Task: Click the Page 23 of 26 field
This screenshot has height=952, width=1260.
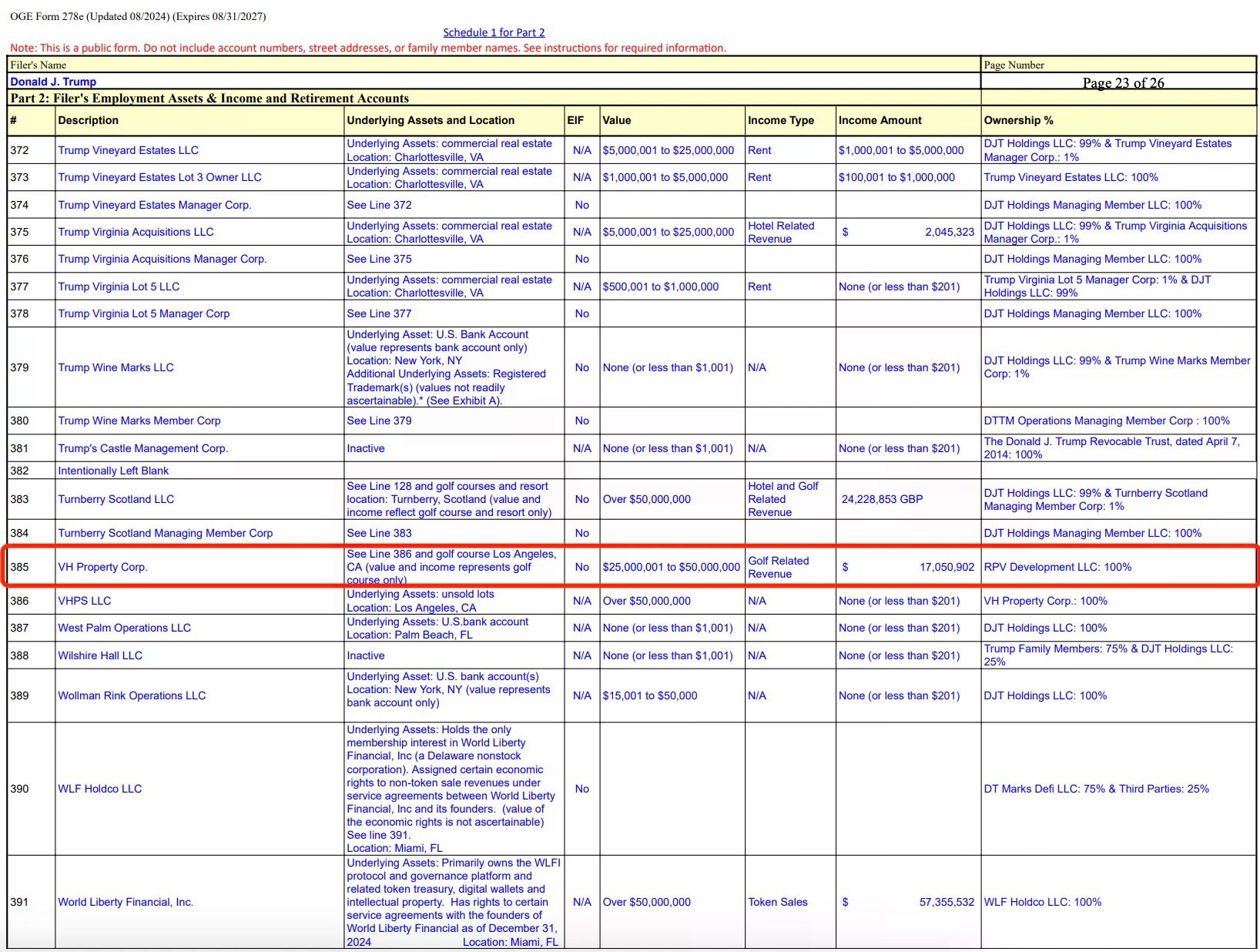Action: tap(1122, 83)
